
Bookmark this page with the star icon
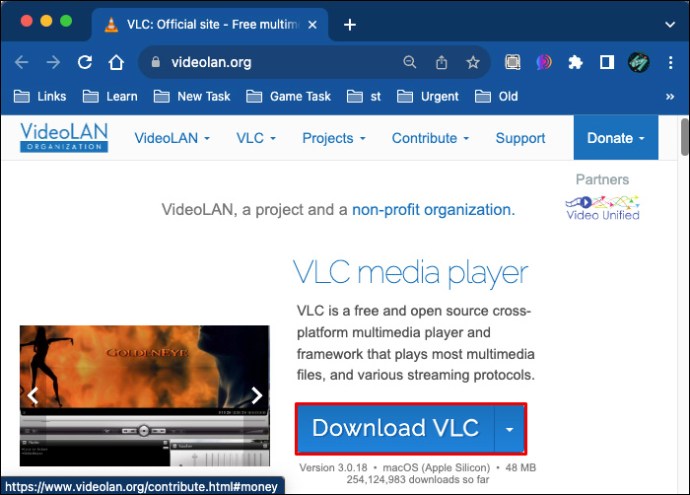[x=472, y=62]
